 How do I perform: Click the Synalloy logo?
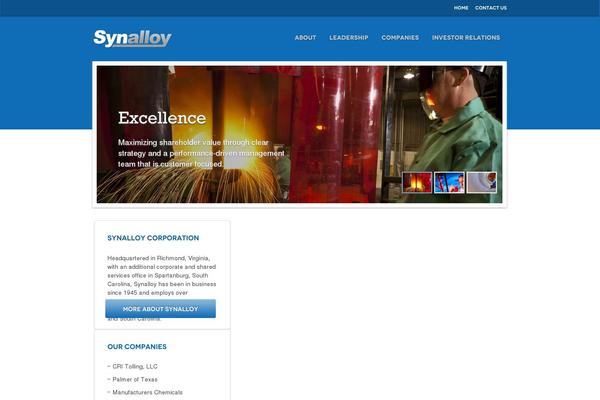(132, 38)
